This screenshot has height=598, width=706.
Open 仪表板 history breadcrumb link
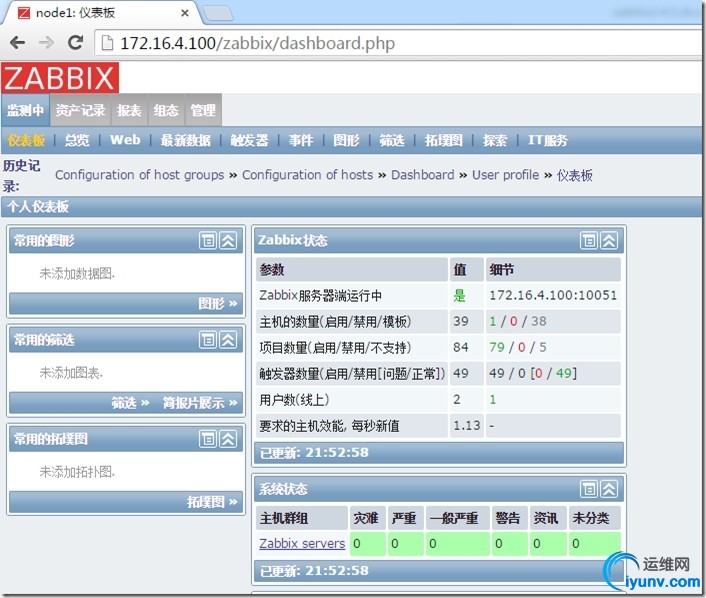pyautogui.click(x=575, y=175)
